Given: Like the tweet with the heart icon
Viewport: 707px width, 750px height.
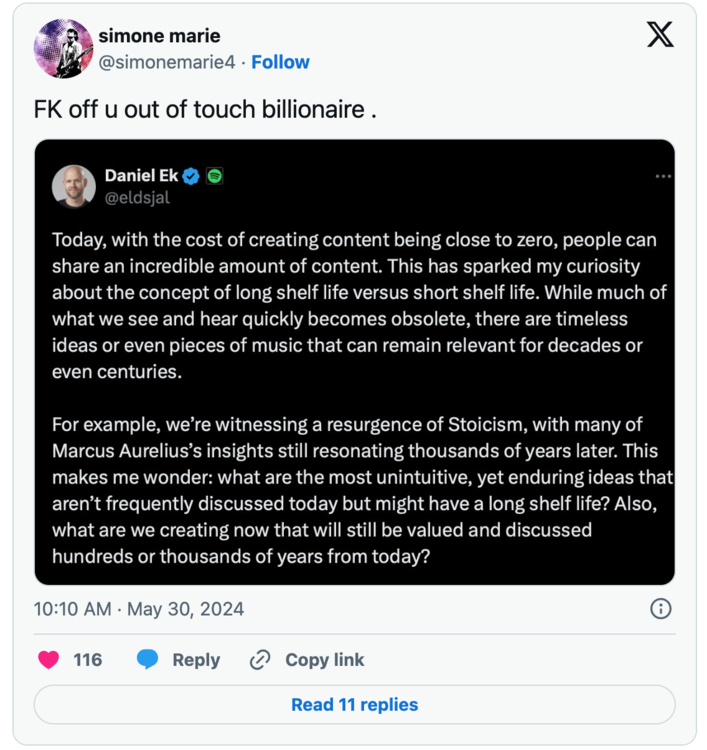Looking at the screenshot, I should (x=48, y=660).
